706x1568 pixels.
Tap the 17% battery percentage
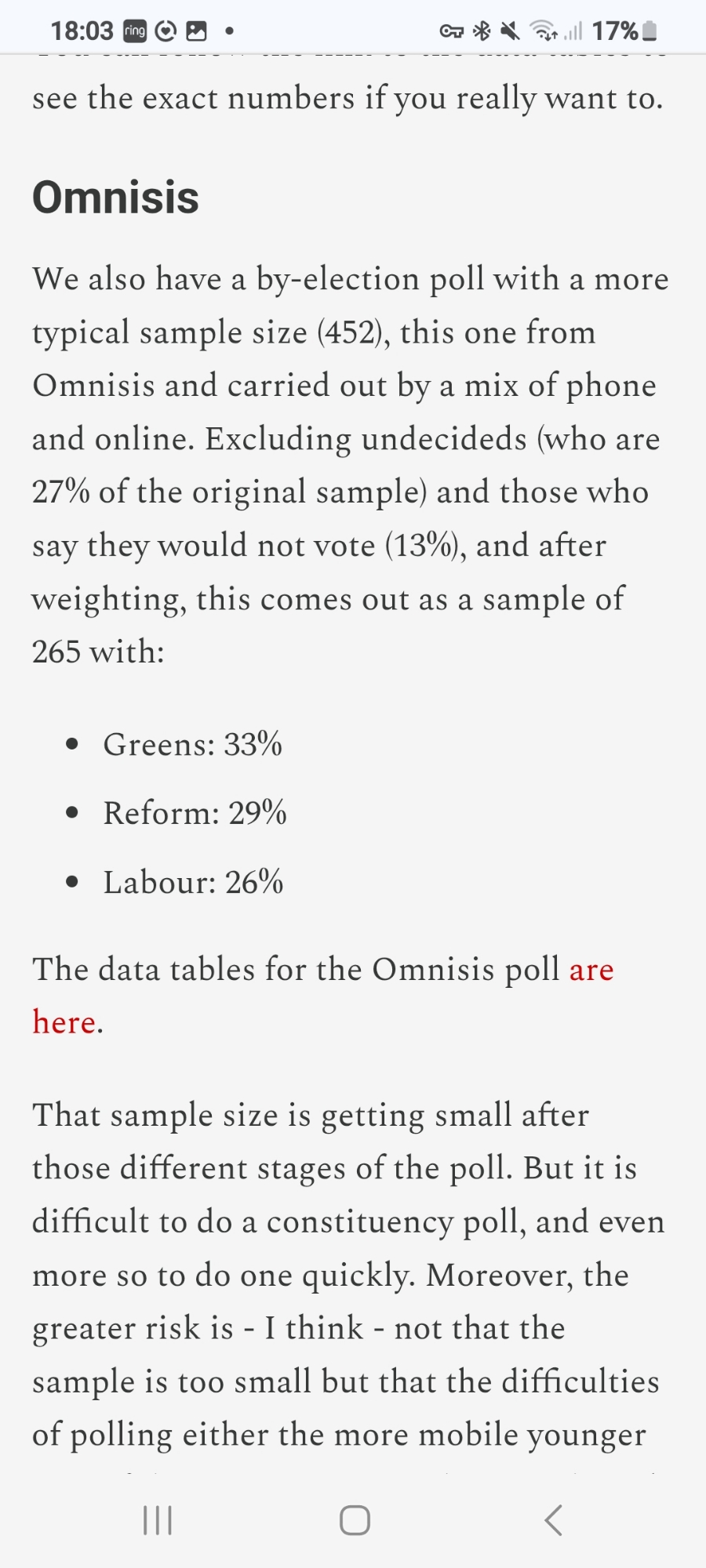(x=614, y=31)
